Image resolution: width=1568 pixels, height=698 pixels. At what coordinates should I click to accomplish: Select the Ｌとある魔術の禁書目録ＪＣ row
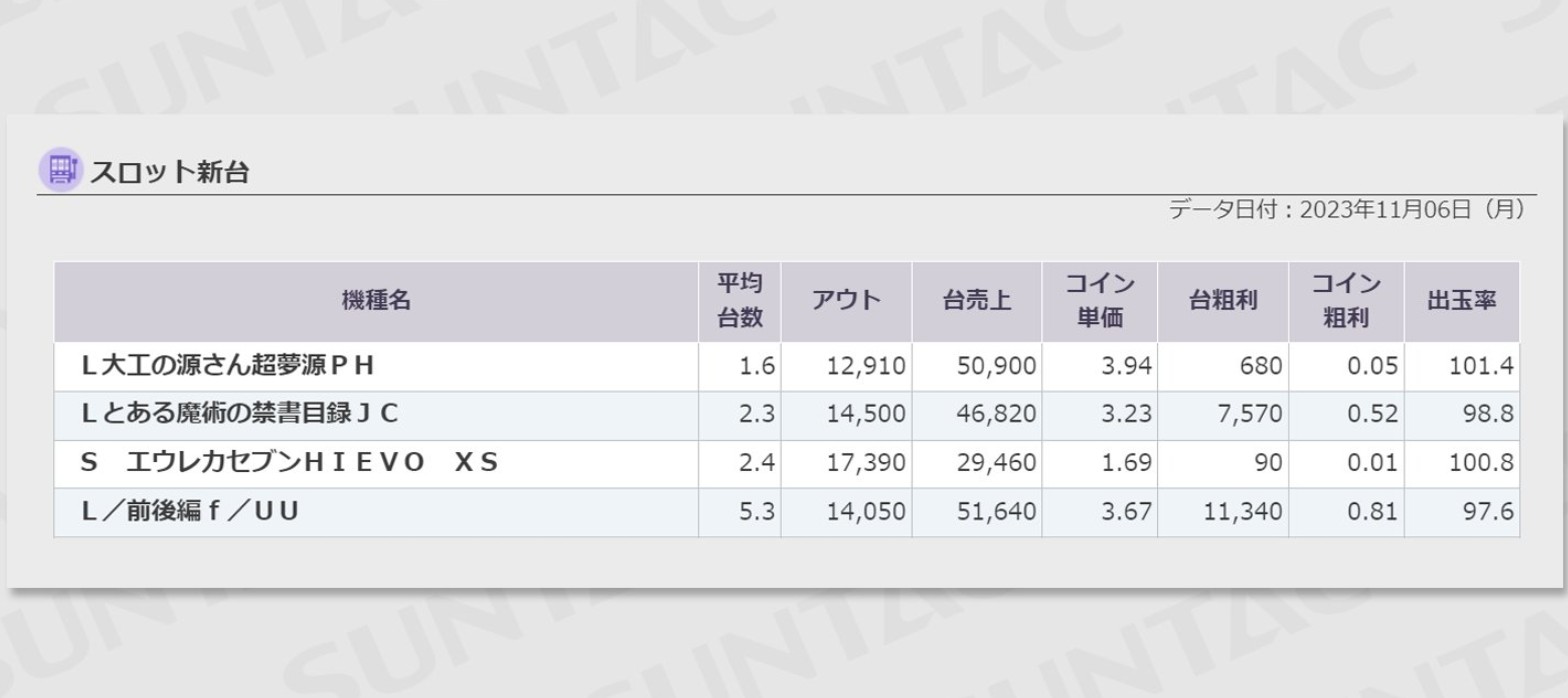pos(787,415)
